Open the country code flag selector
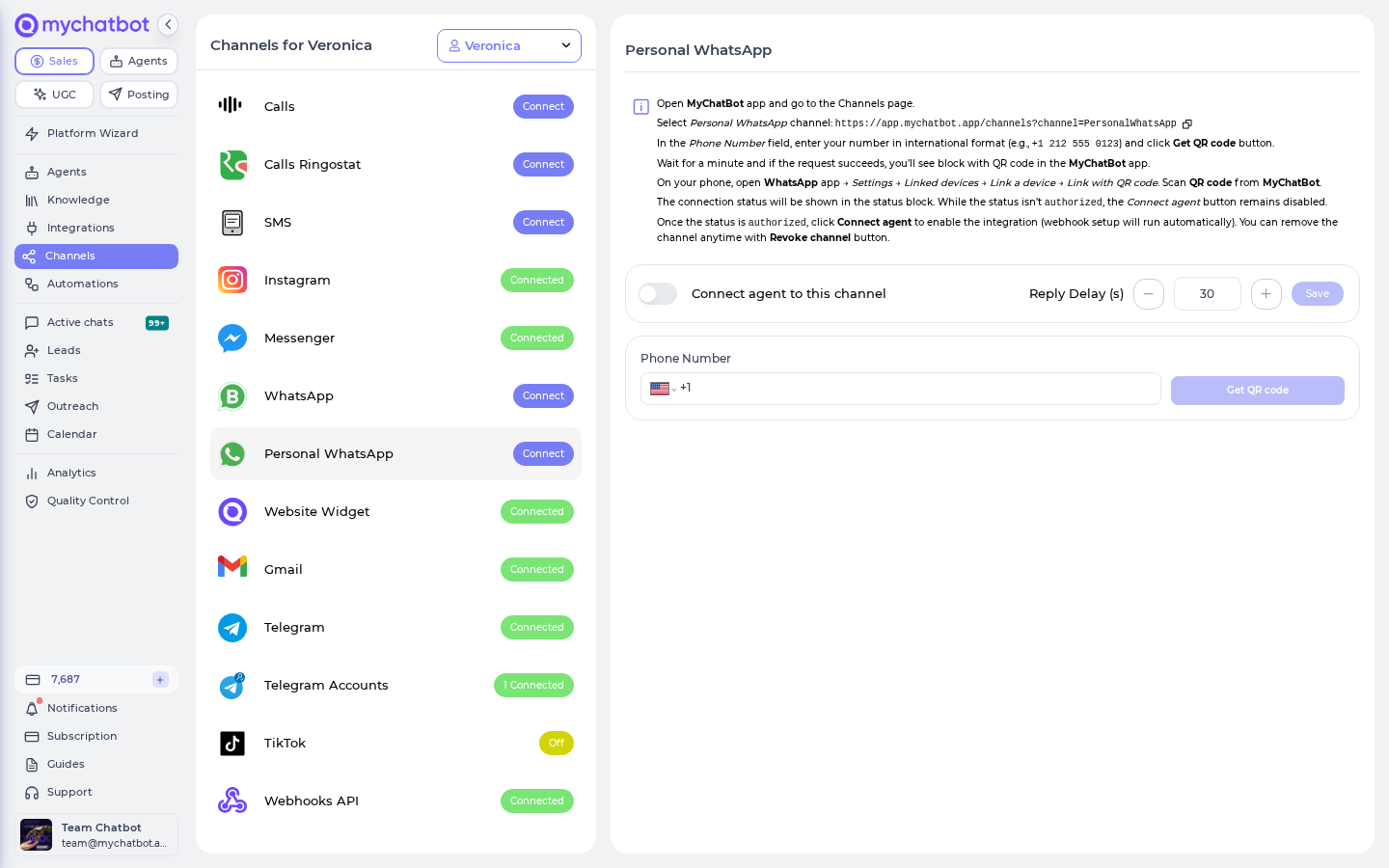The image size is (1389, 868). (x=663, y=389)
